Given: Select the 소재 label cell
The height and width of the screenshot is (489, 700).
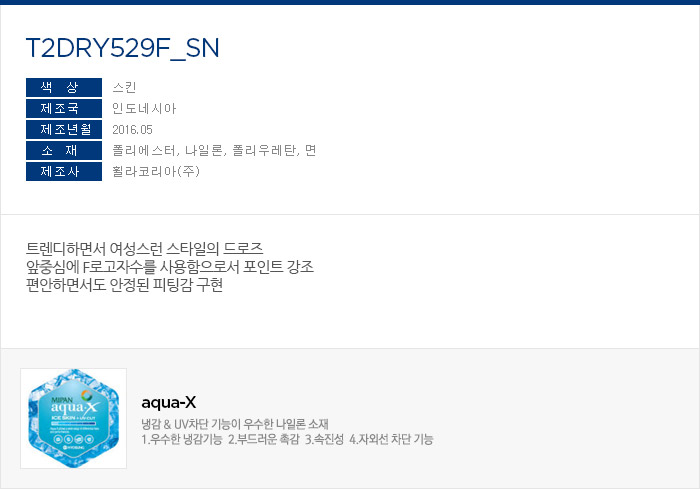Looking at the screenshot, I should tap(64, 150).
